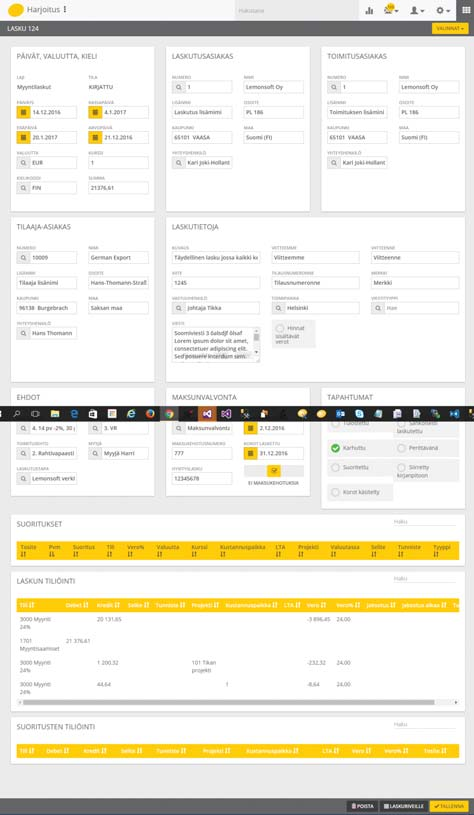Open calendar for Päiväys date 14.12.2016
The image size is (474, 815).
click(x=23, y=112)
